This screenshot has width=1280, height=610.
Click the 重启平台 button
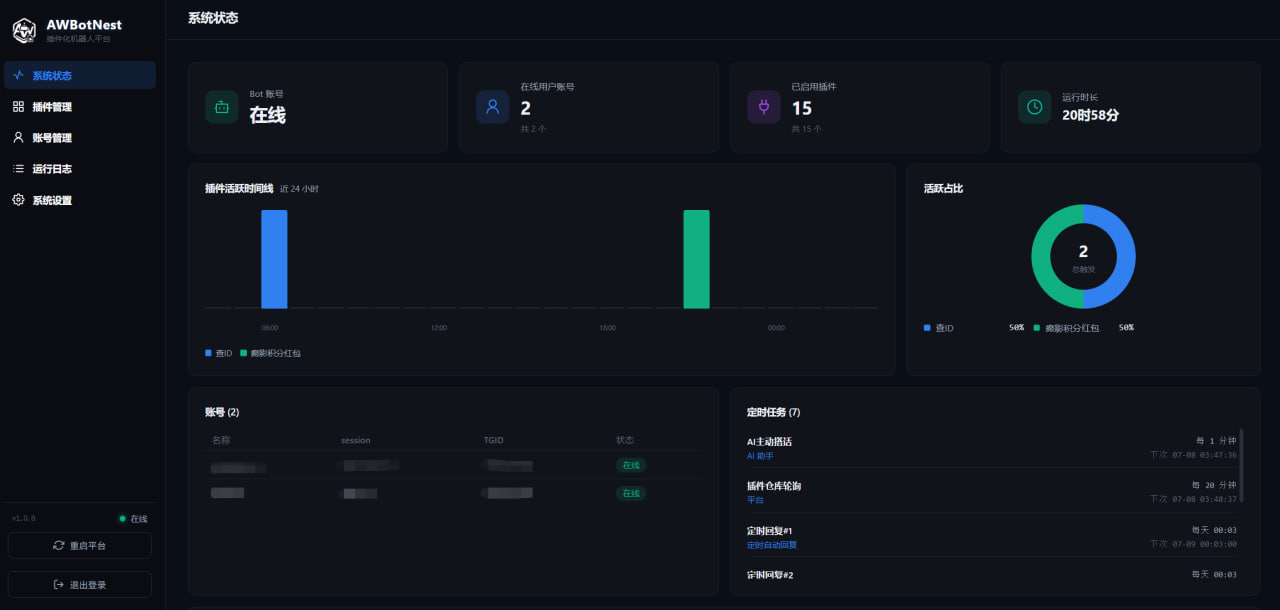coord(80,545)
